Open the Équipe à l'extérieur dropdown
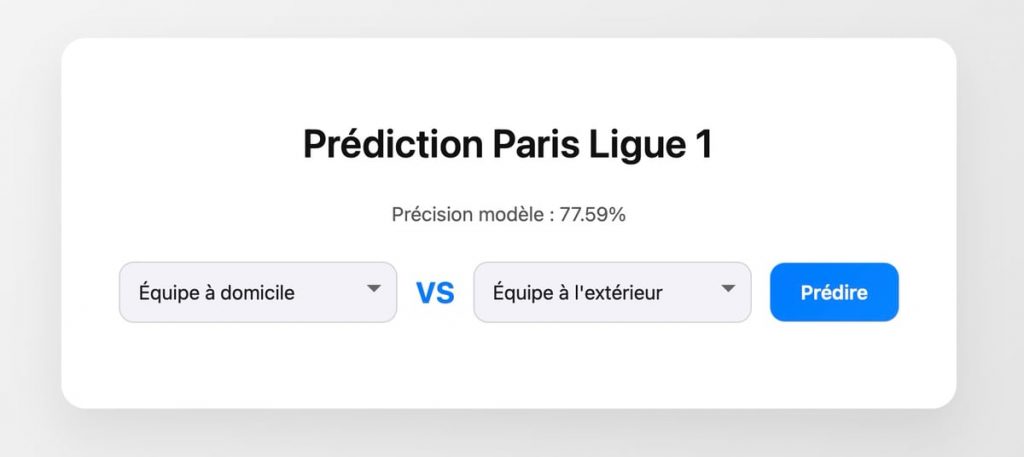Viewport: 1024px width, 457px height. click(611, 292)
